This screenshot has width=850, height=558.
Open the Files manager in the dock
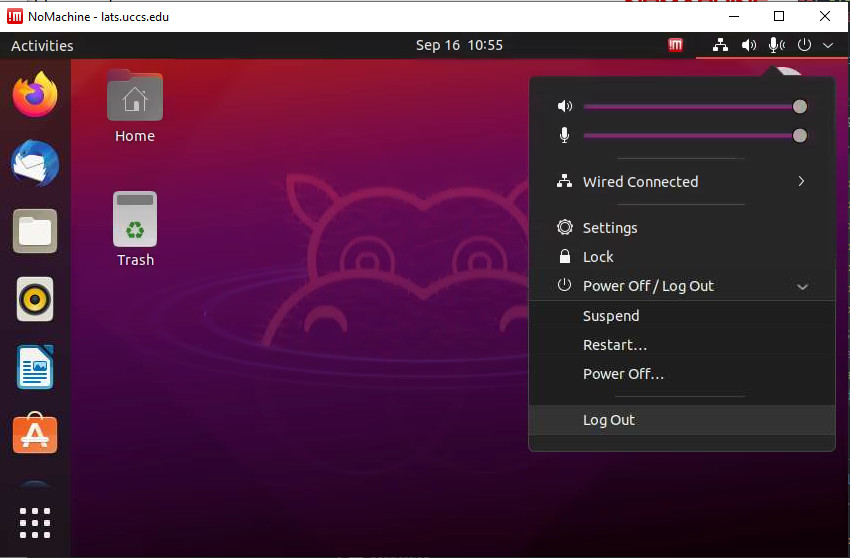pyautogui.click(x=35, y=231)
